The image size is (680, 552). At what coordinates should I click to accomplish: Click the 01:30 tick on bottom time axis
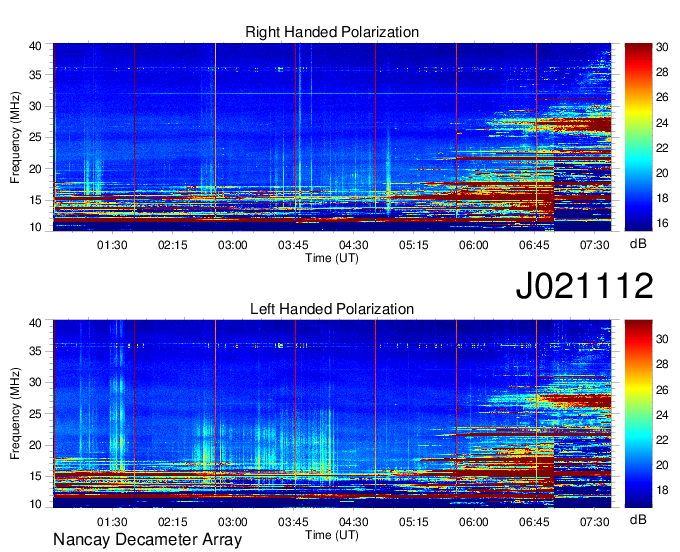pos(112,521)
